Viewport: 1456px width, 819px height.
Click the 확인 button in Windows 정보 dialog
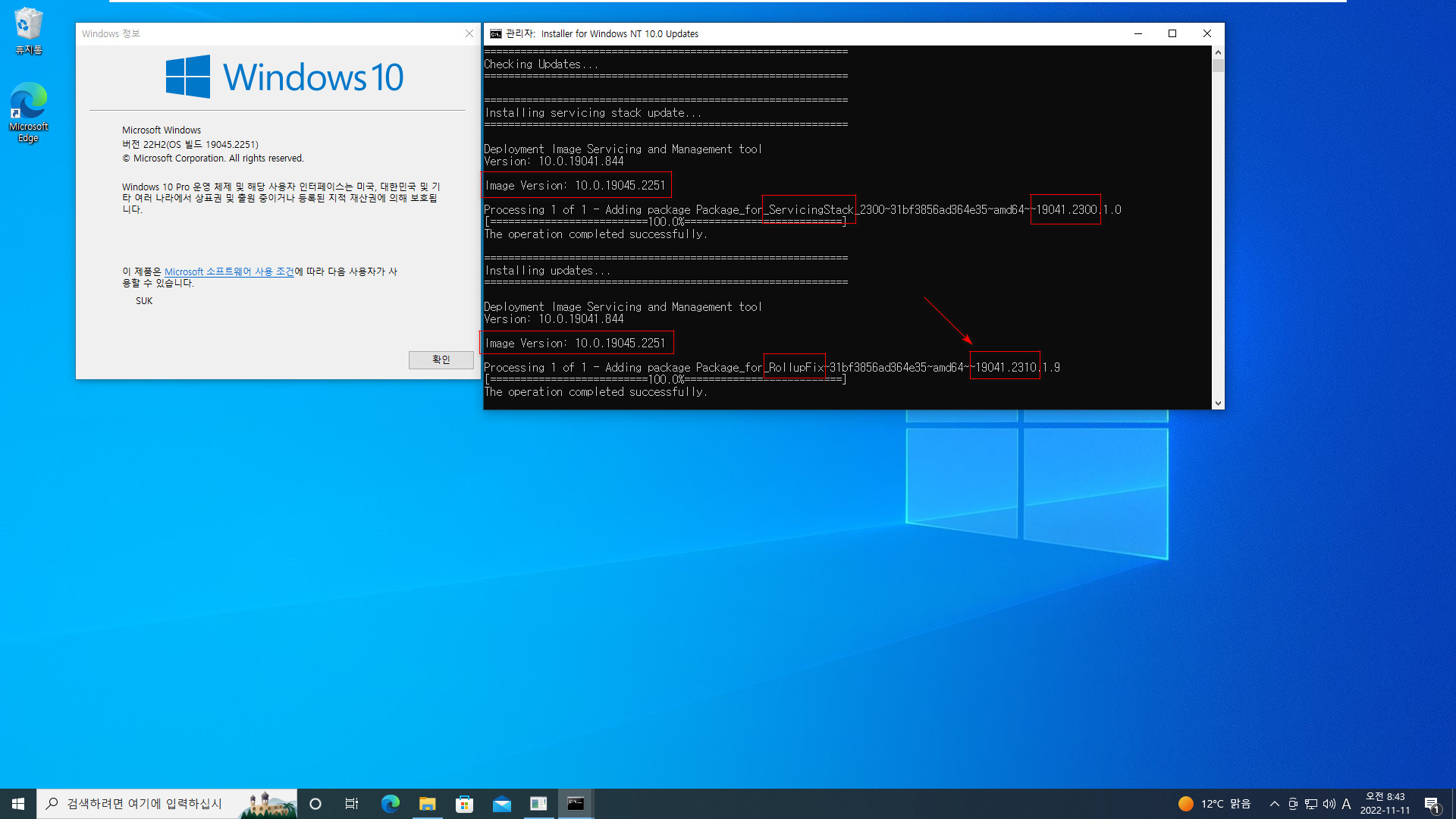coord(441,359)
